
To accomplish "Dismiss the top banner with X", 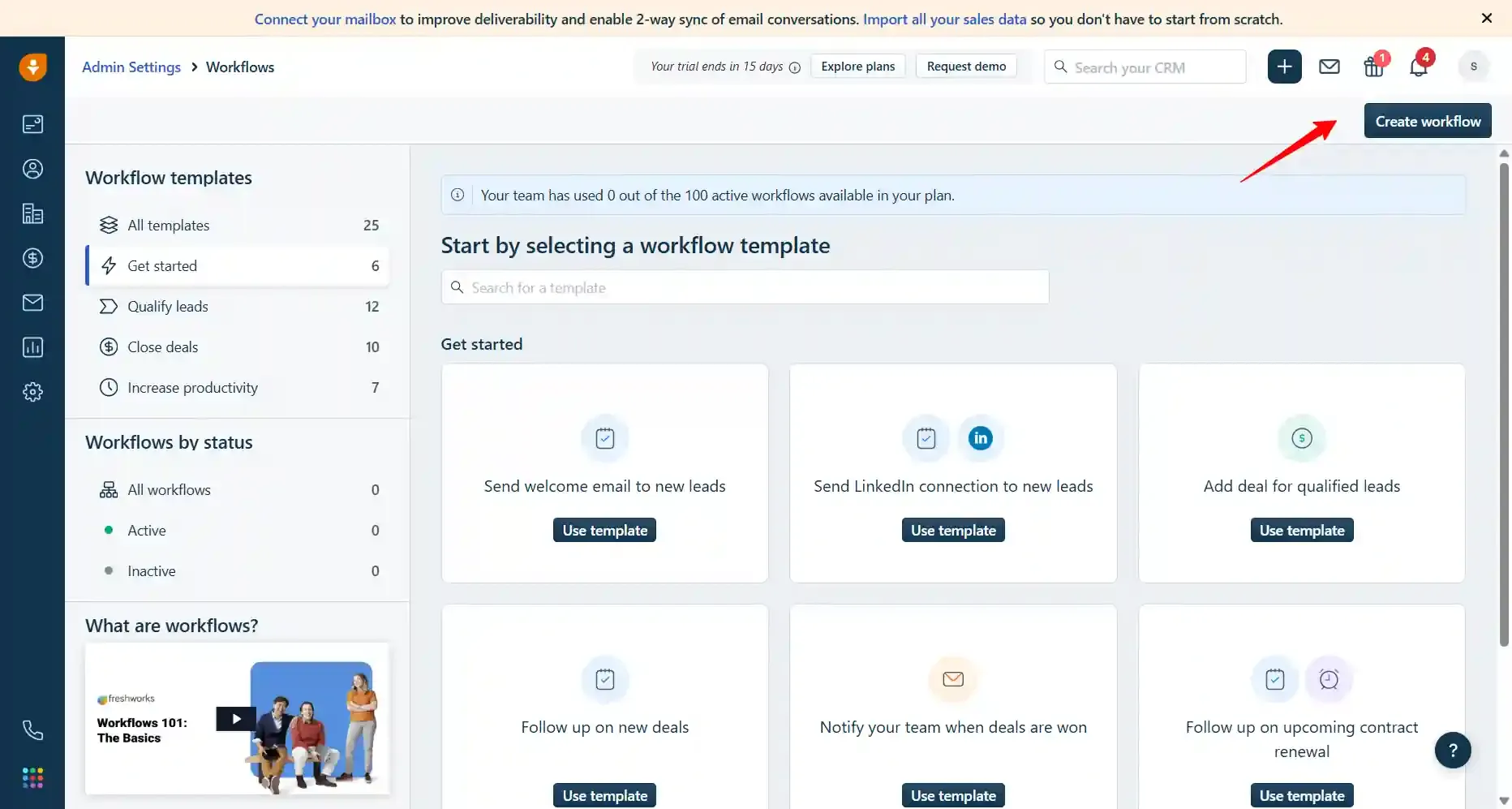I will (x=1486, y=18).
